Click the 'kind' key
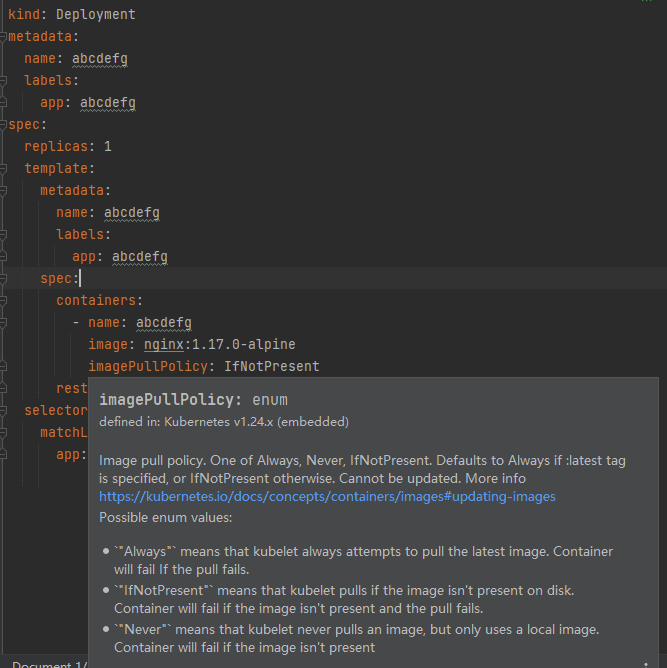This screenshot has width=667, height=668. pyautogui.click(x=24, y=14)
